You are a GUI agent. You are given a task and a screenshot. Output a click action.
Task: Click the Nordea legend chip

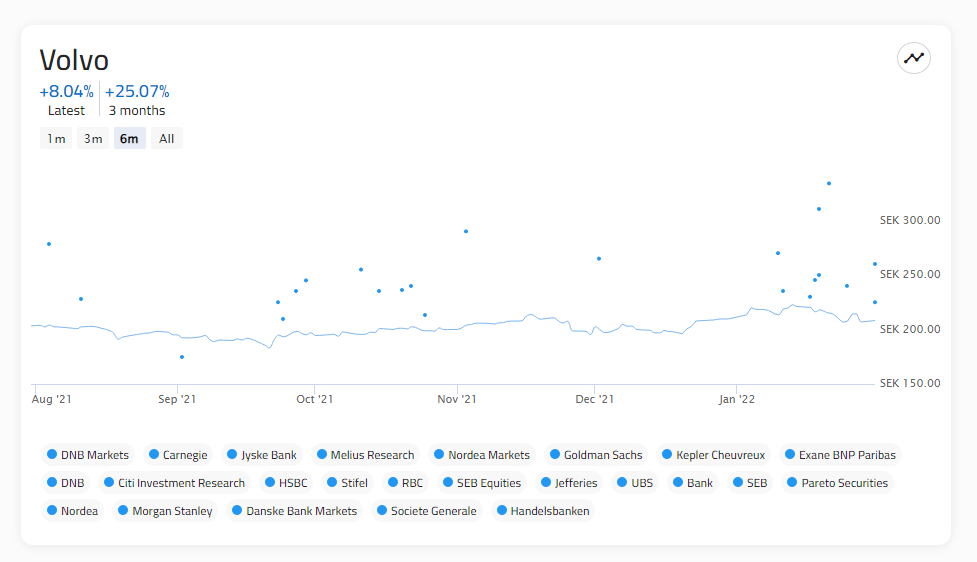tap(72, 511)
